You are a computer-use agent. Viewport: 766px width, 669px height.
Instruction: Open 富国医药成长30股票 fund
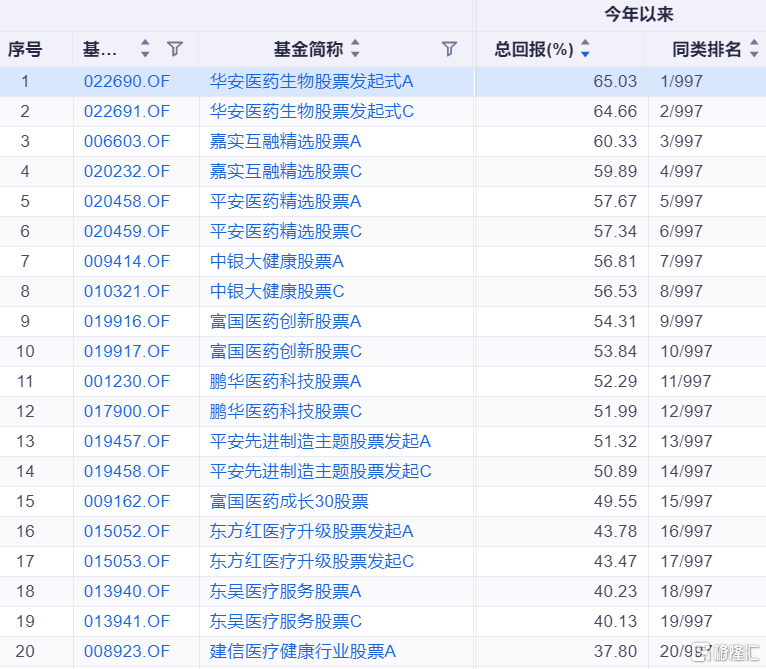coord(289,501)
